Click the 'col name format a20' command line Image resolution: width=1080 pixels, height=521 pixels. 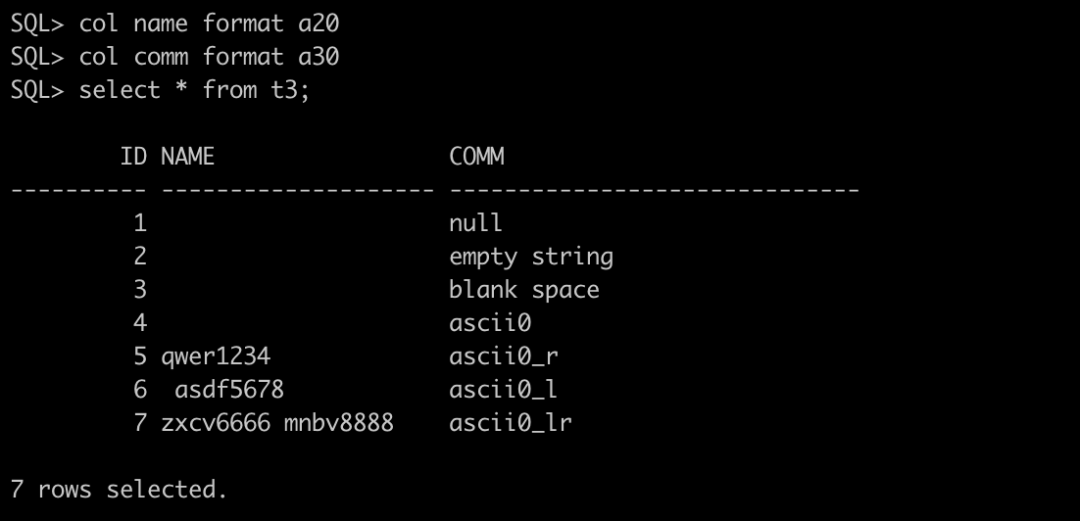[175, 24]
